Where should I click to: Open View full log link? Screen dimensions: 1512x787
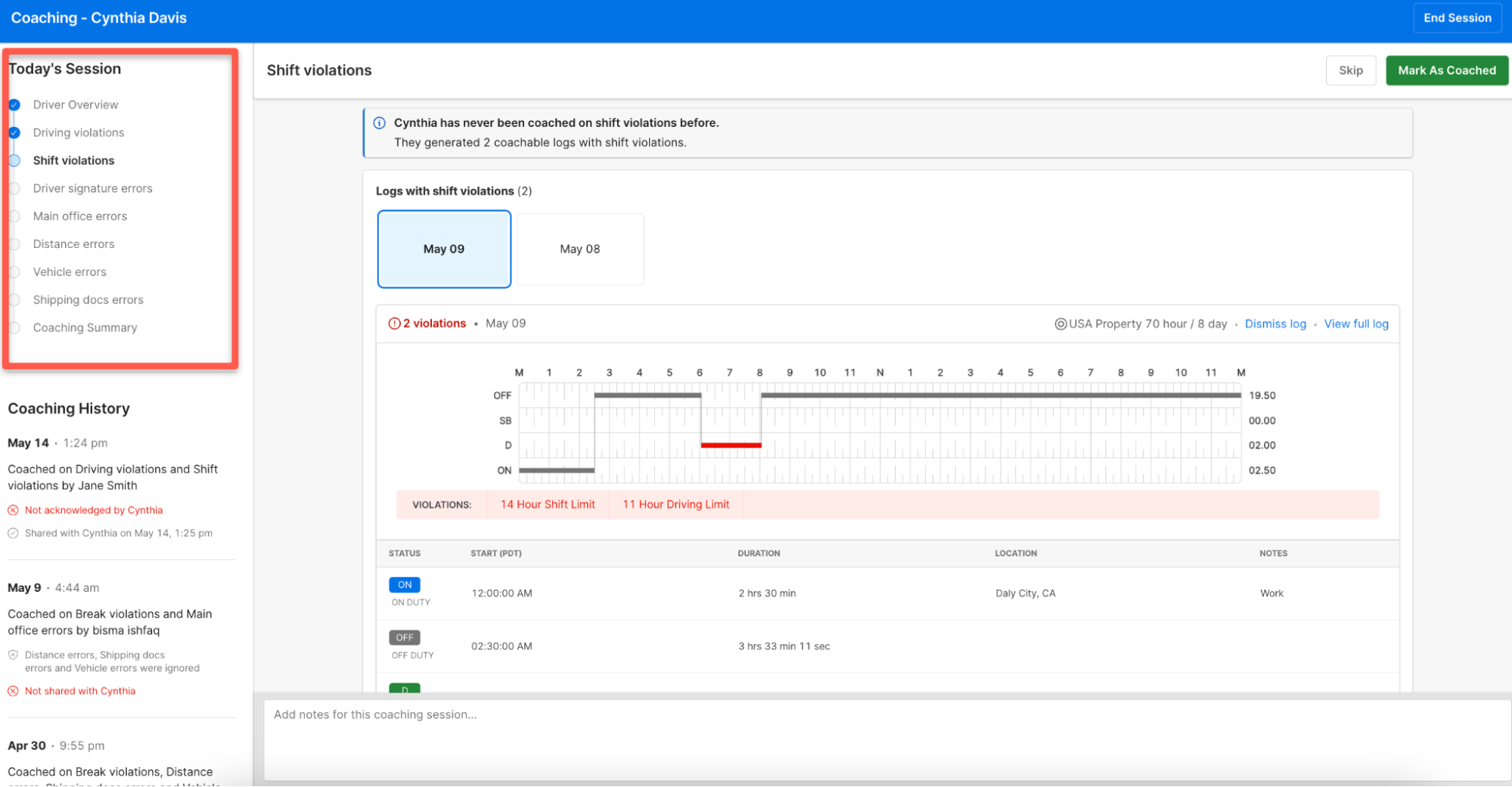click(1356, 324)
